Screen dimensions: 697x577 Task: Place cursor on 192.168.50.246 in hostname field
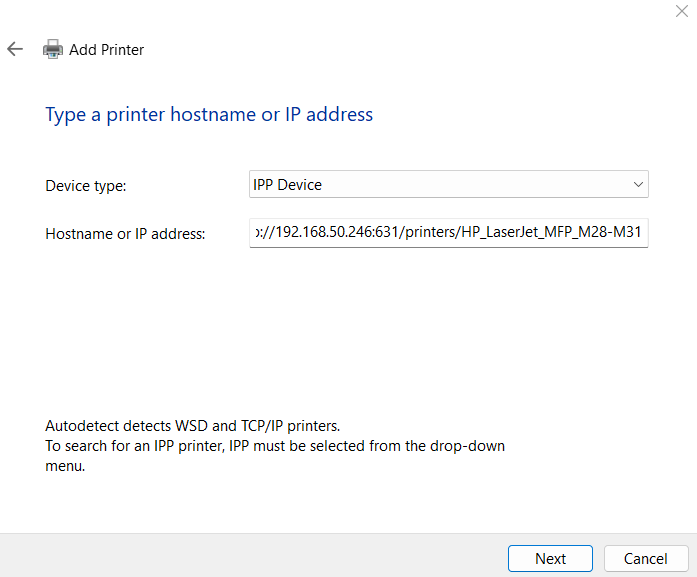coord(321,233)
